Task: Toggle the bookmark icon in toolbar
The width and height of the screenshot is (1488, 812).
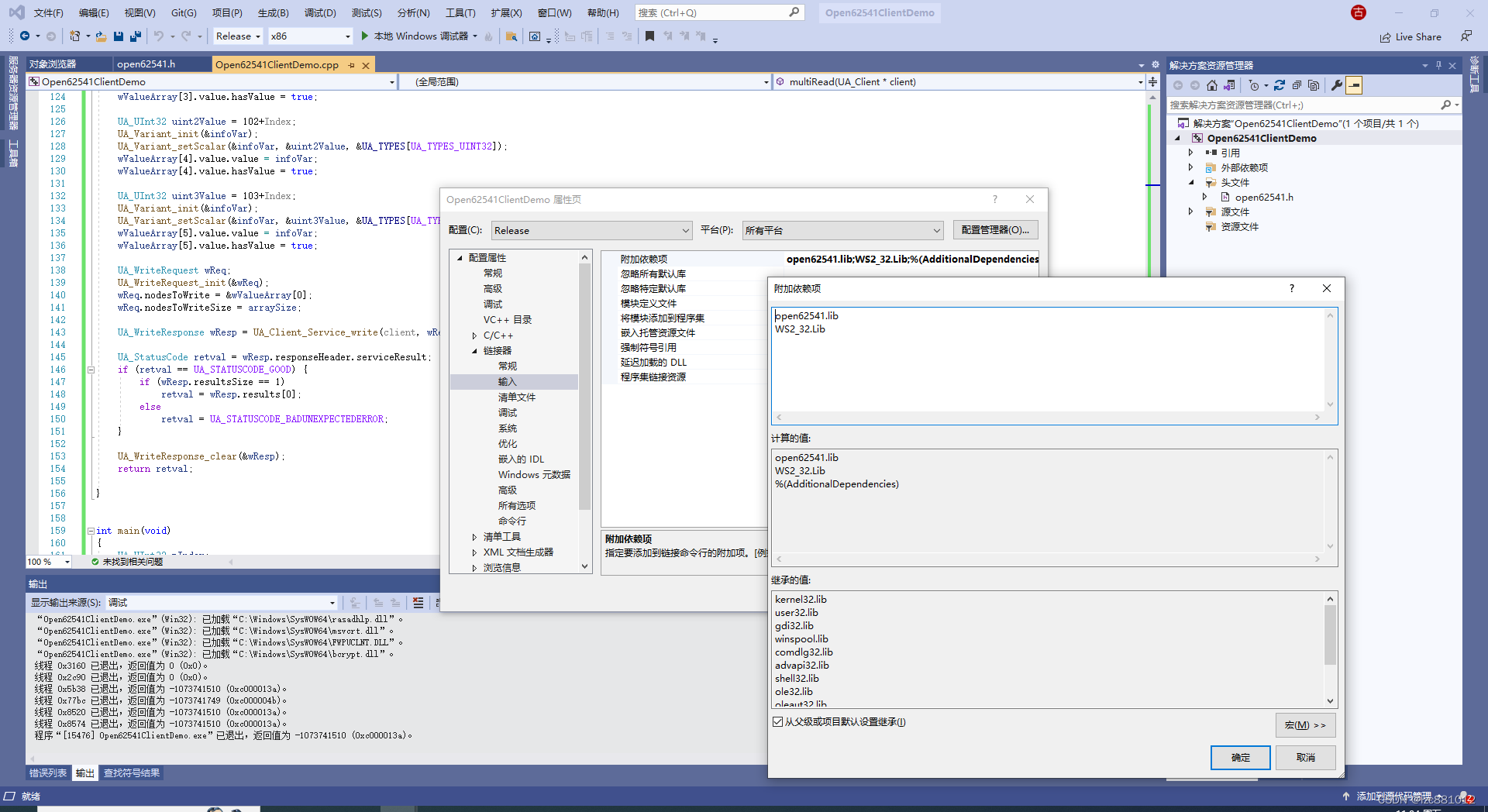Action: [649, 36]
